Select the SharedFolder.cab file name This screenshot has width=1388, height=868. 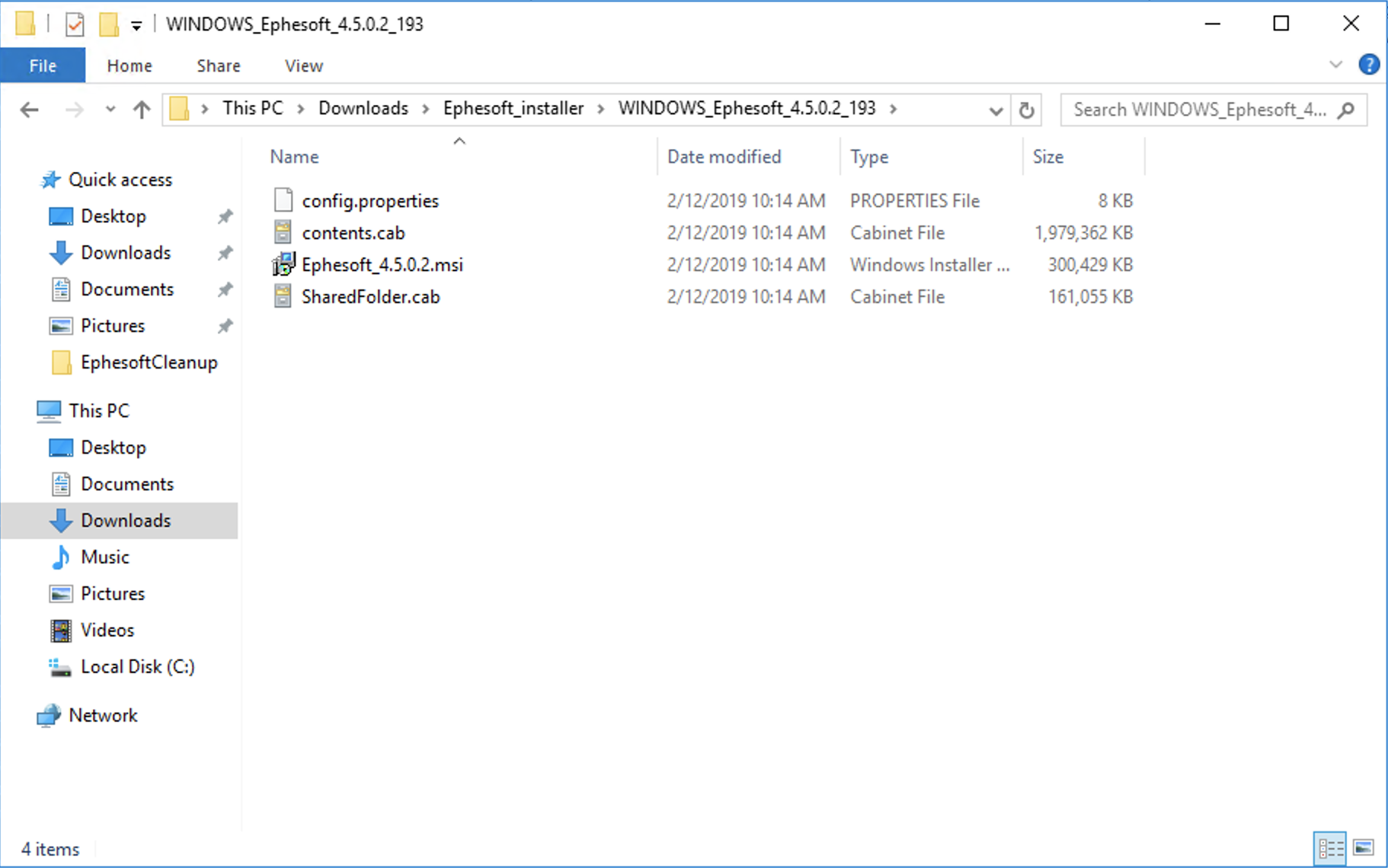pyautogui.click(x=371, y=296)
